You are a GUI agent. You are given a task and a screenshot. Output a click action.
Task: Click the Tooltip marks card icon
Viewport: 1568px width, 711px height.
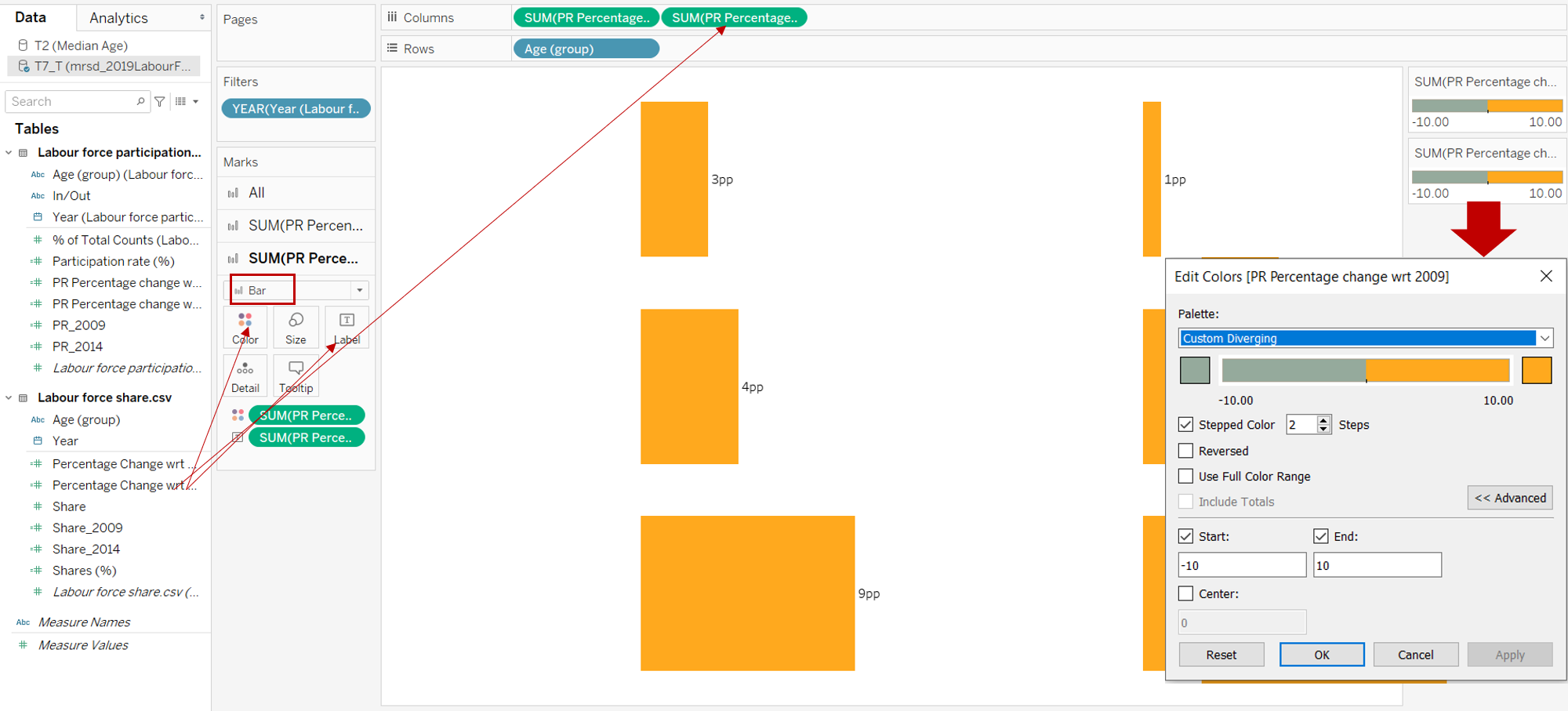click(296, 376)
